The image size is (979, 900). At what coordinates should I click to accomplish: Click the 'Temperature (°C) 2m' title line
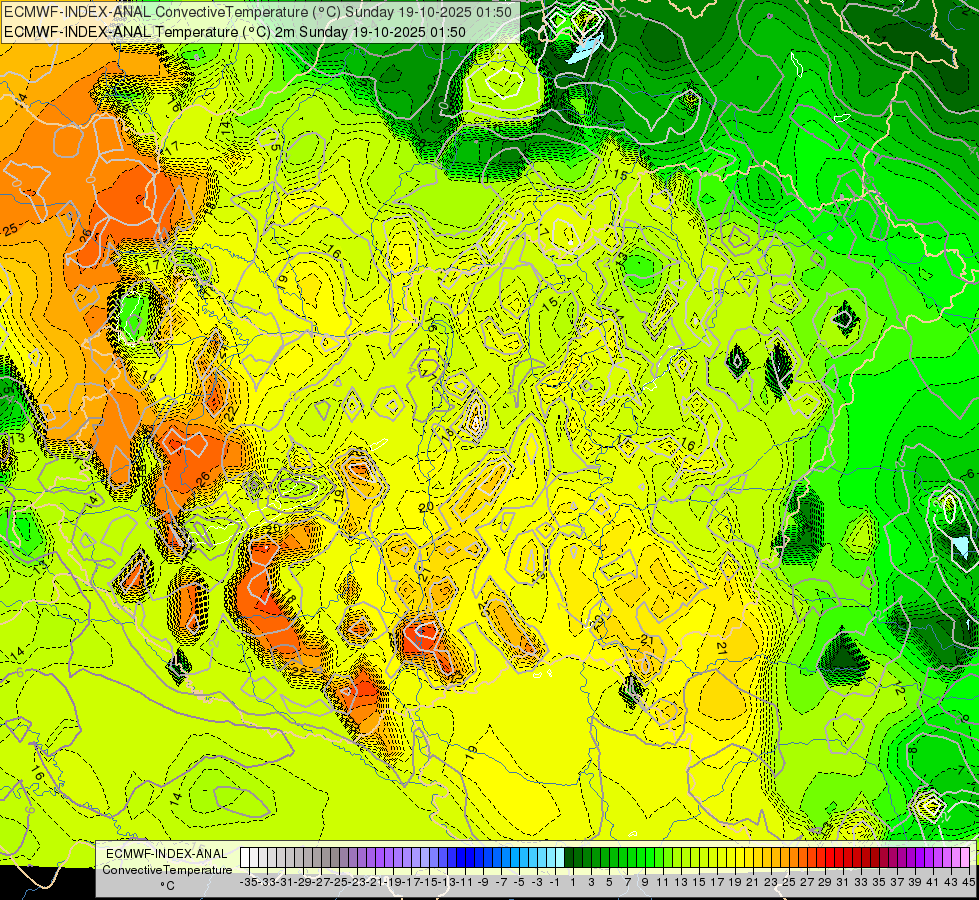(x=235, y=32)
